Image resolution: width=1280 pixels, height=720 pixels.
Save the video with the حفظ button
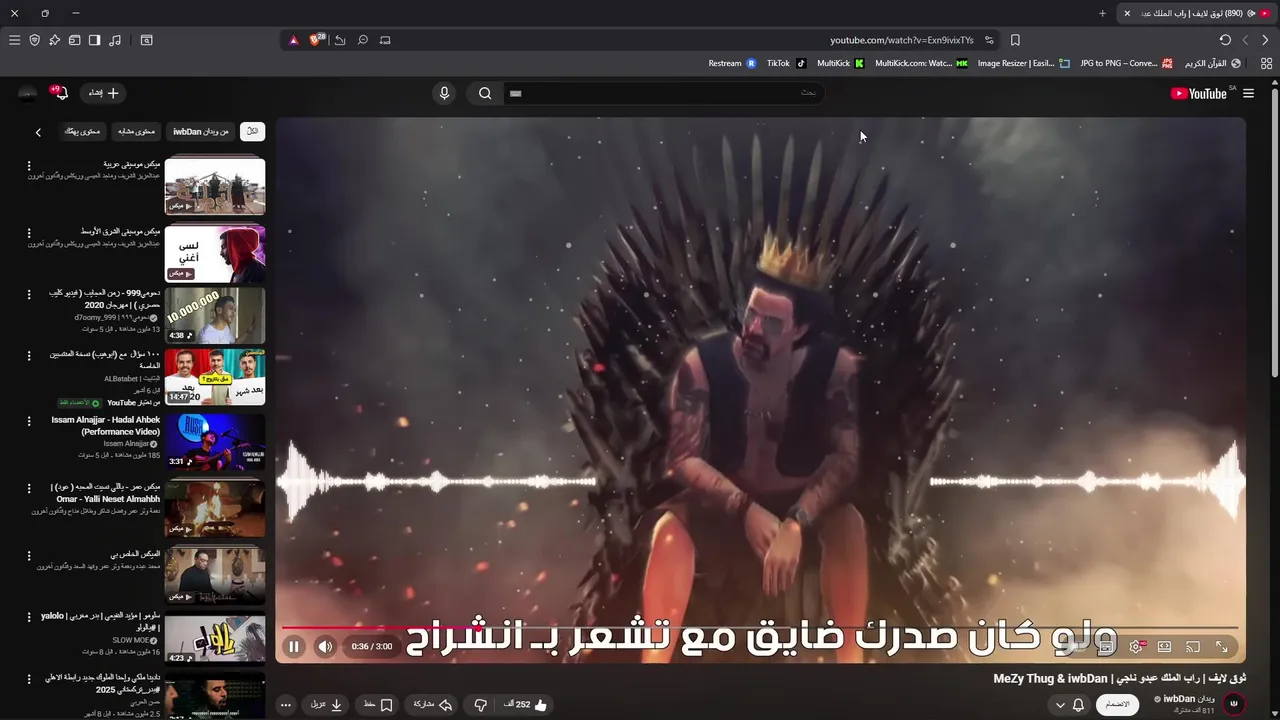(x=378, y=705)
